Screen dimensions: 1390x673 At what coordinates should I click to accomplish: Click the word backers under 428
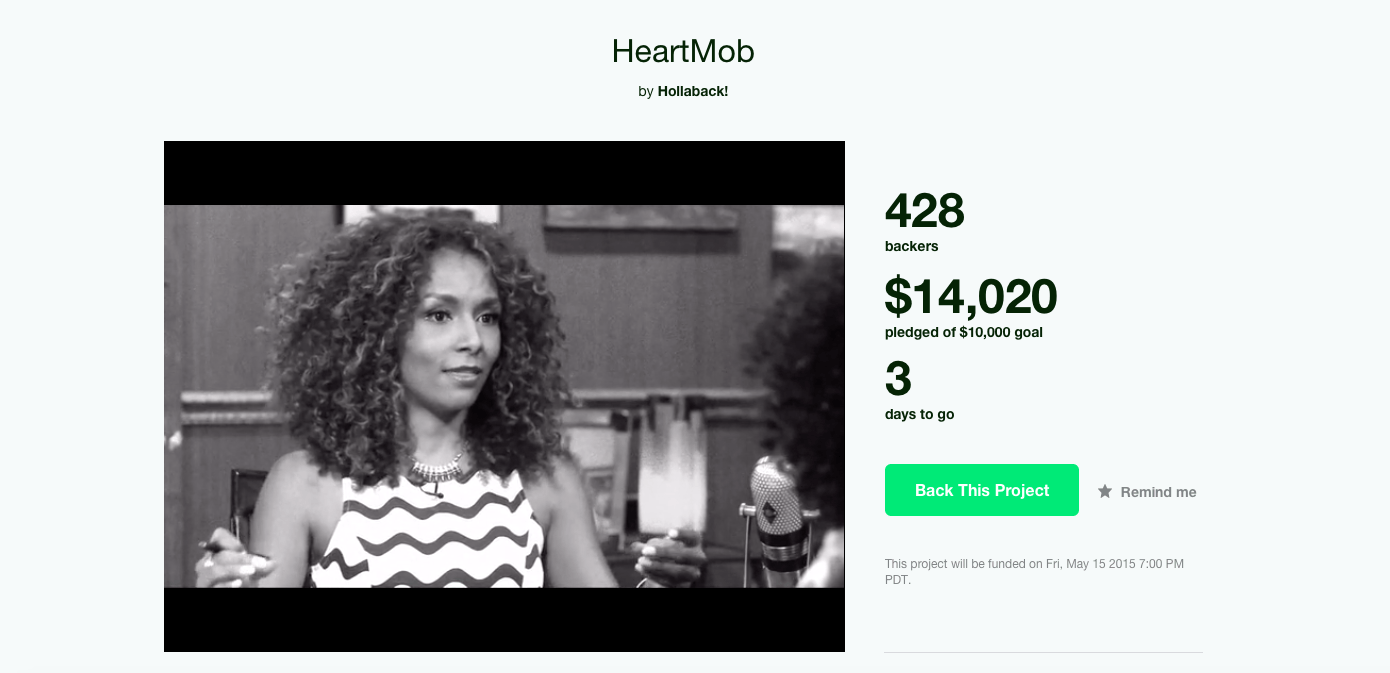[x=912, y=246]
